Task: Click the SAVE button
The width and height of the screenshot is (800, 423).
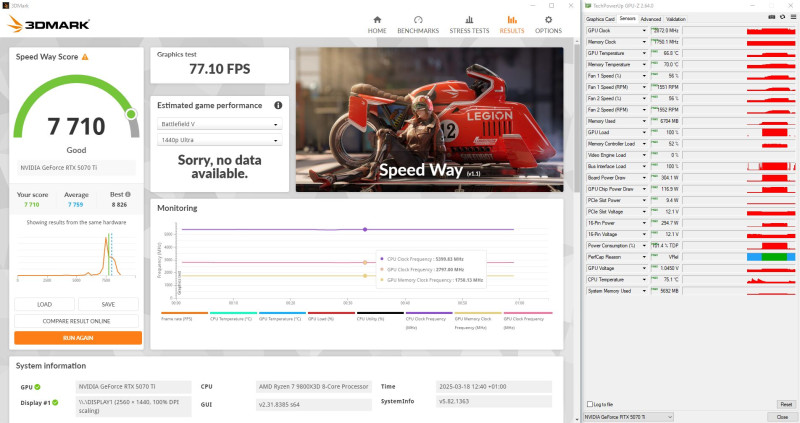Action: [x=108, y=304]
